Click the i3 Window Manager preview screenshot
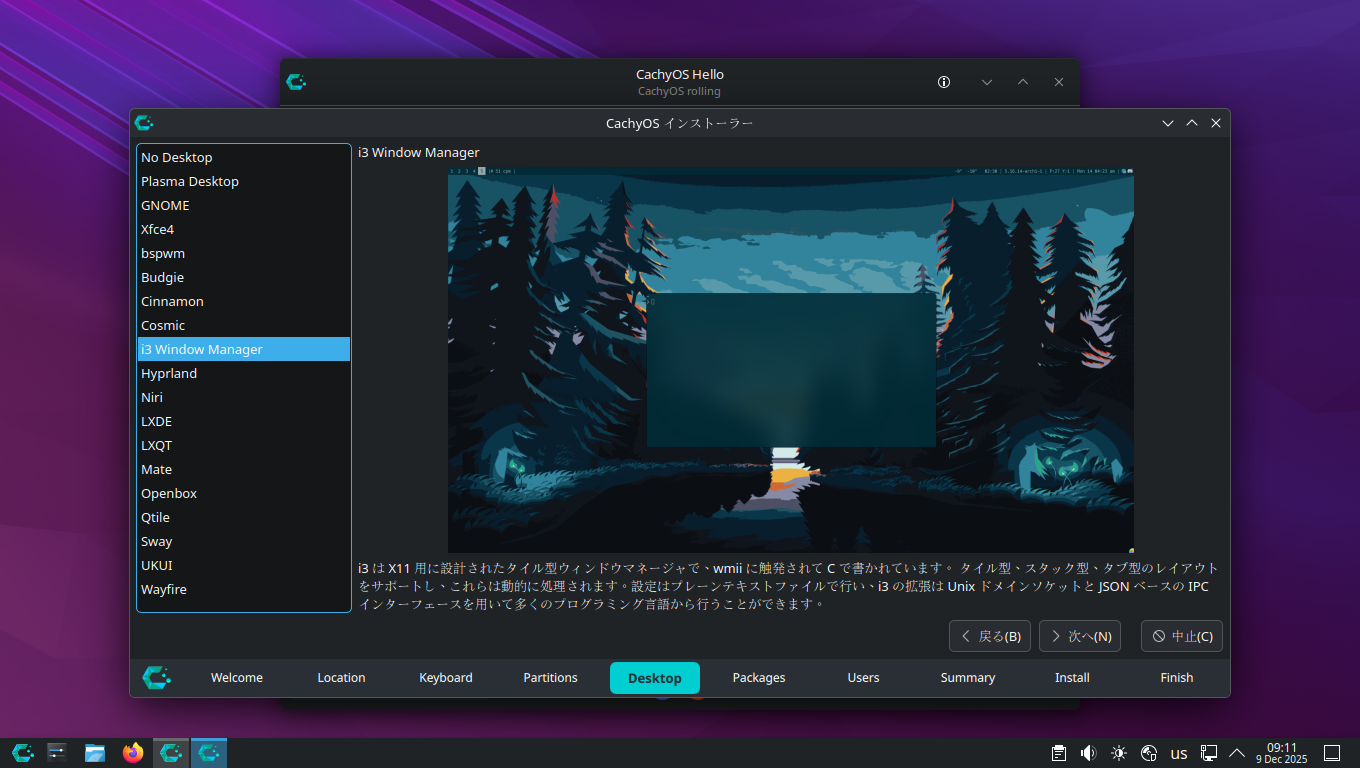The height and width of the screenshot is (768, 1360). tap(791, 360)
